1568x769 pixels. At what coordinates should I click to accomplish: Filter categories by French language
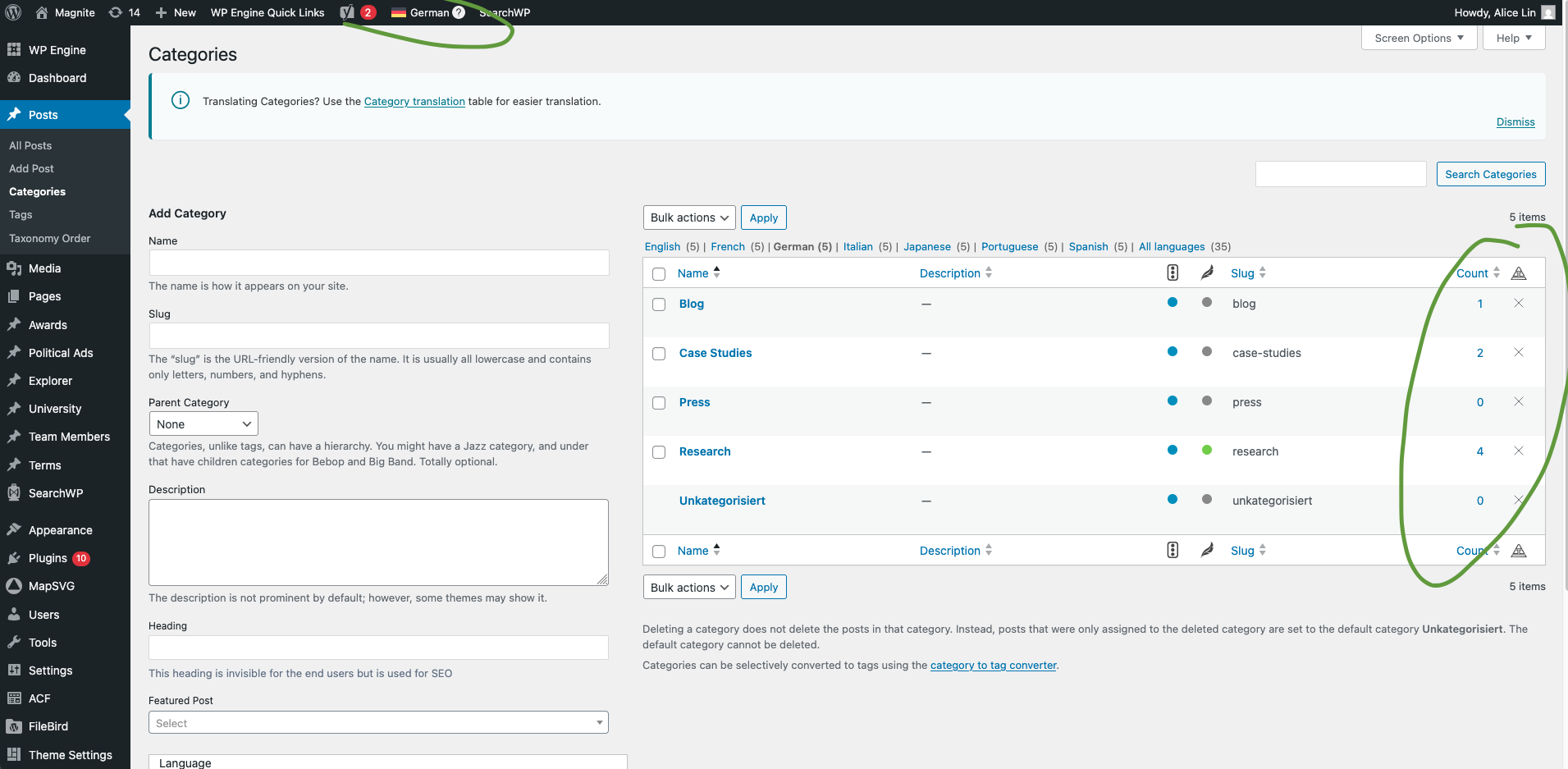[727, 246]
